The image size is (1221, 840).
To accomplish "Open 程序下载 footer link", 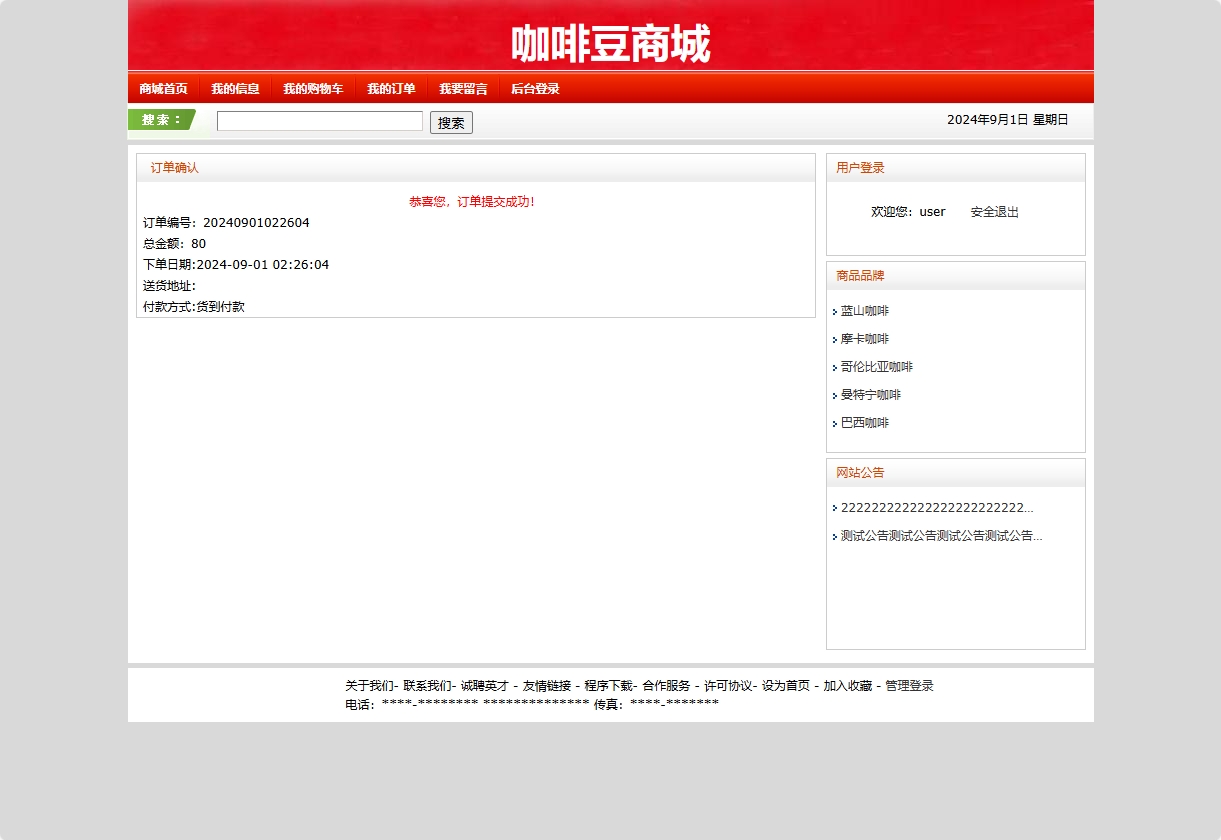I will (x=611, y=686).
